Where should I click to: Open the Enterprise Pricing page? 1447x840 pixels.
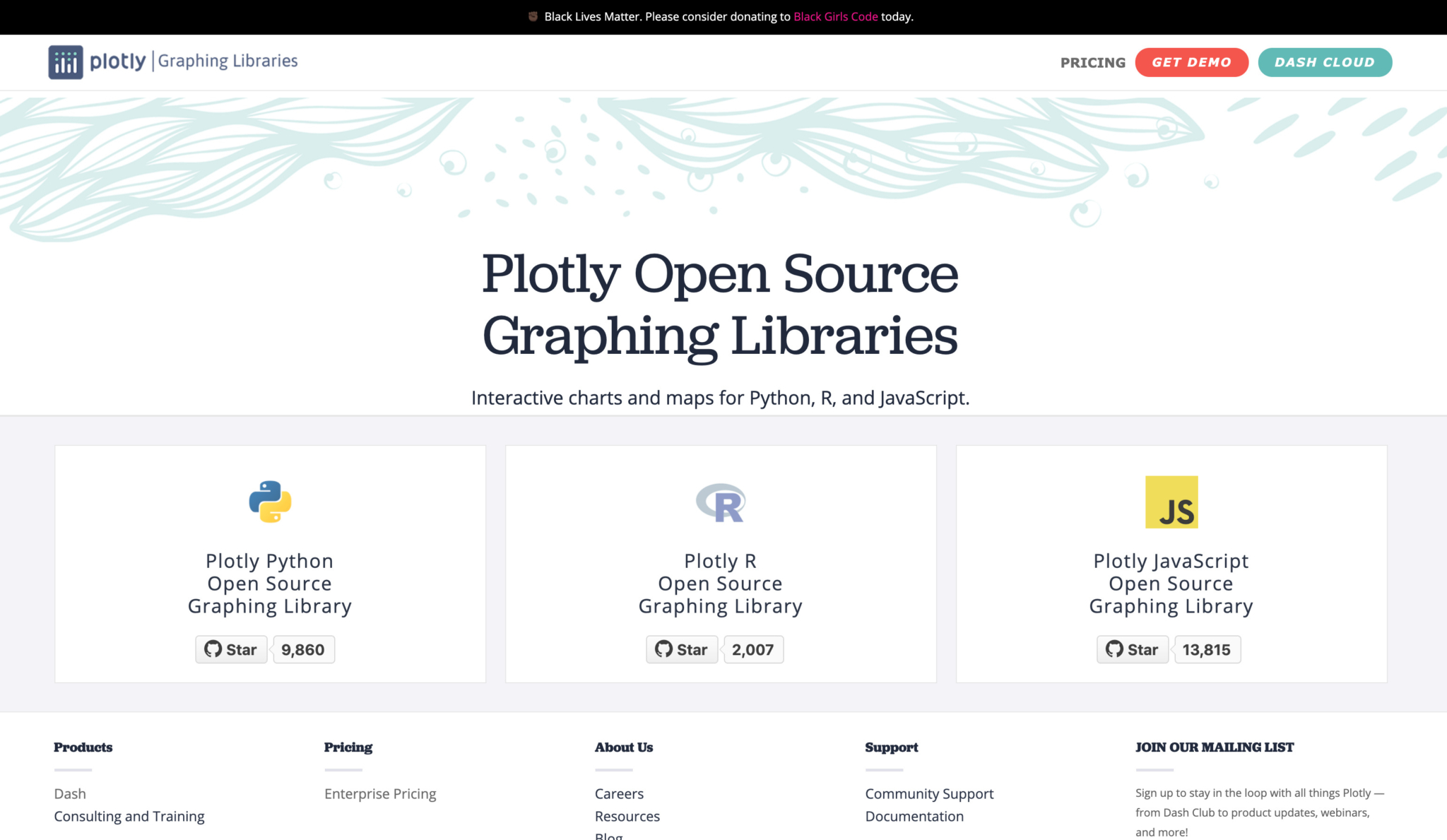380,793
